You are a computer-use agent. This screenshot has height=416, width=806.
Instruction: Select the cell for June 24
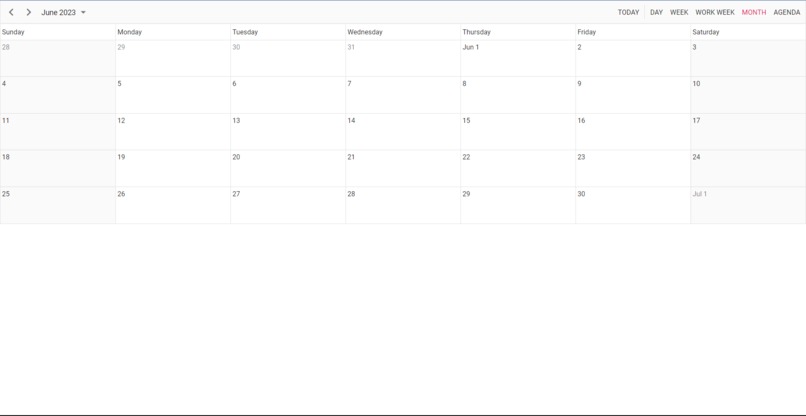tap(748, 169)
